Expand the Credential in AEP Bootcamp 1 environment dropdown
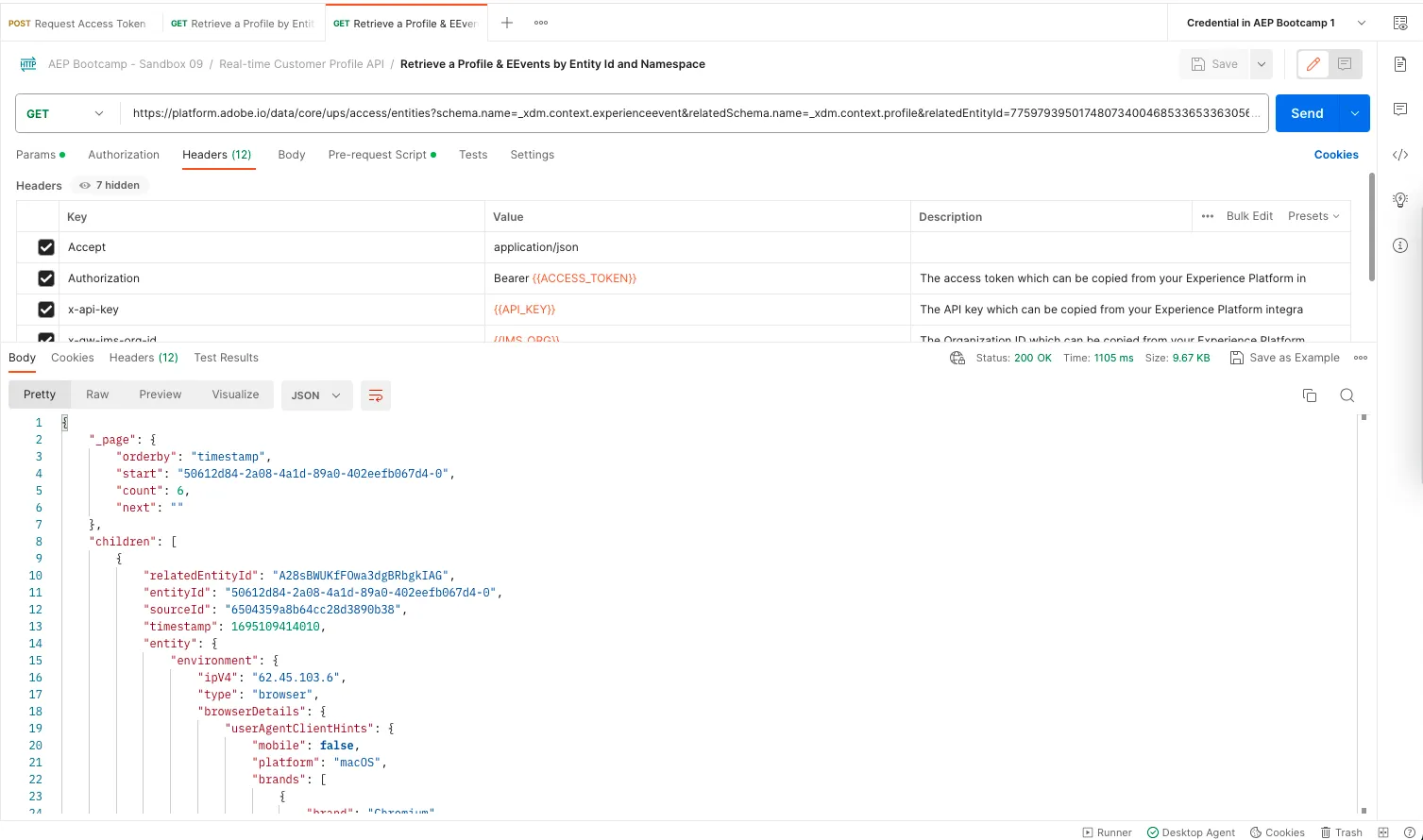 click(1276, 23)
